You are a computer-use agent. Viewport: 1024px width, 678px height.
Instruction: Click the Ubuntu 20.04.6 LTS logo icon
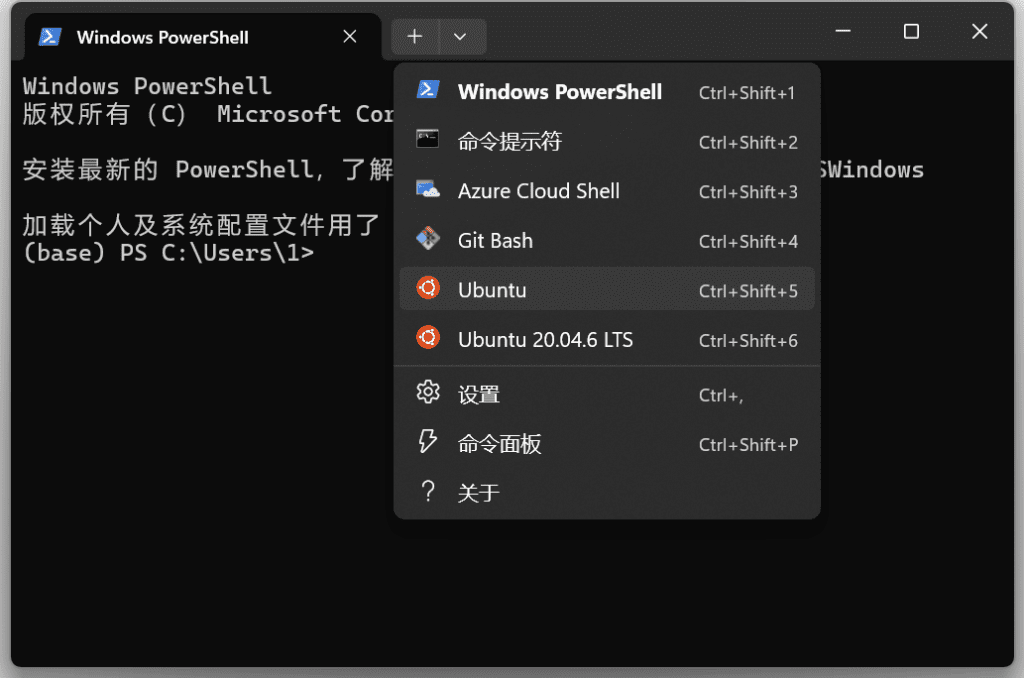pos(428,339)
